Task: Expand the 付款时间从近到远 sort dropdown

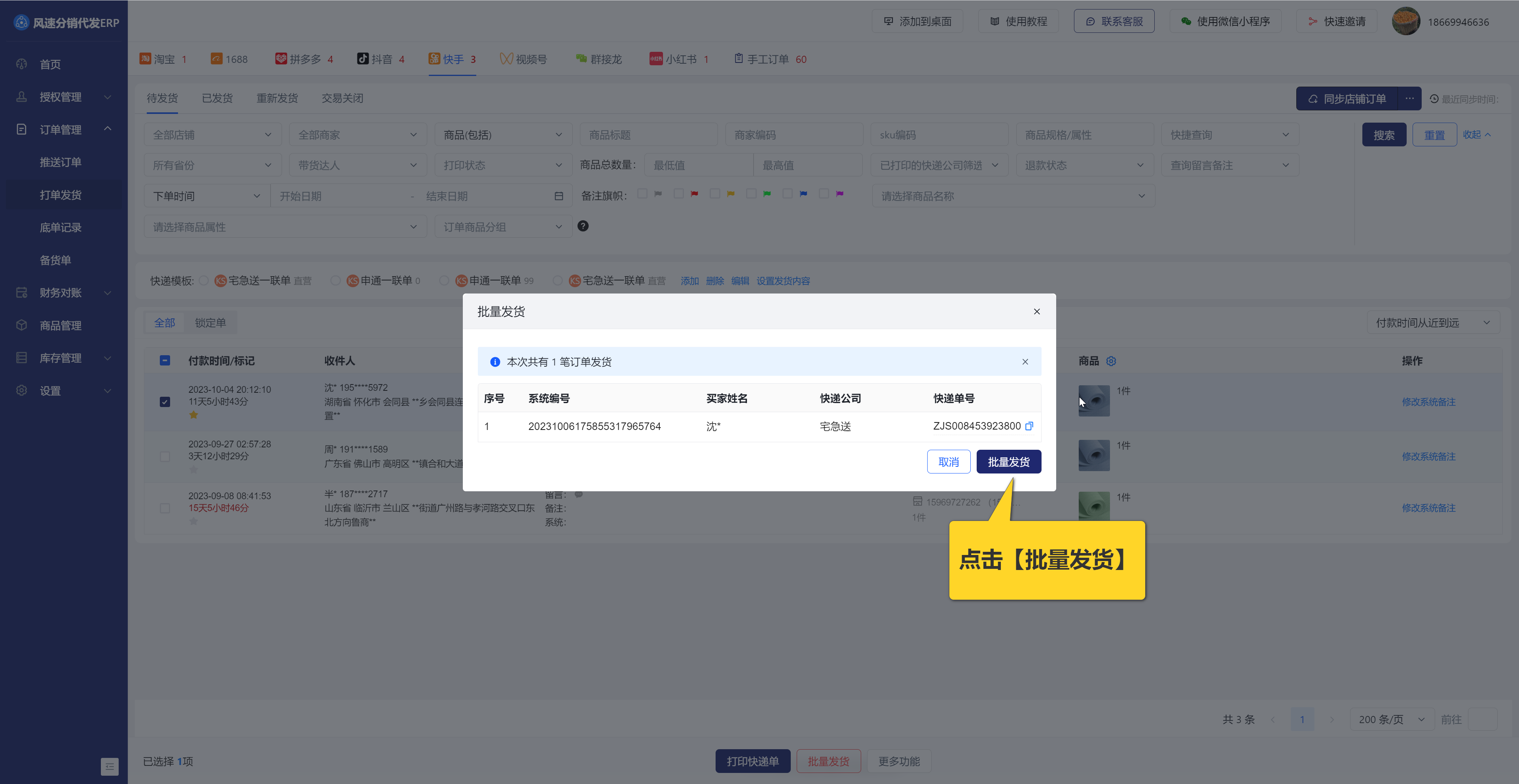Action: point(1432,322)
